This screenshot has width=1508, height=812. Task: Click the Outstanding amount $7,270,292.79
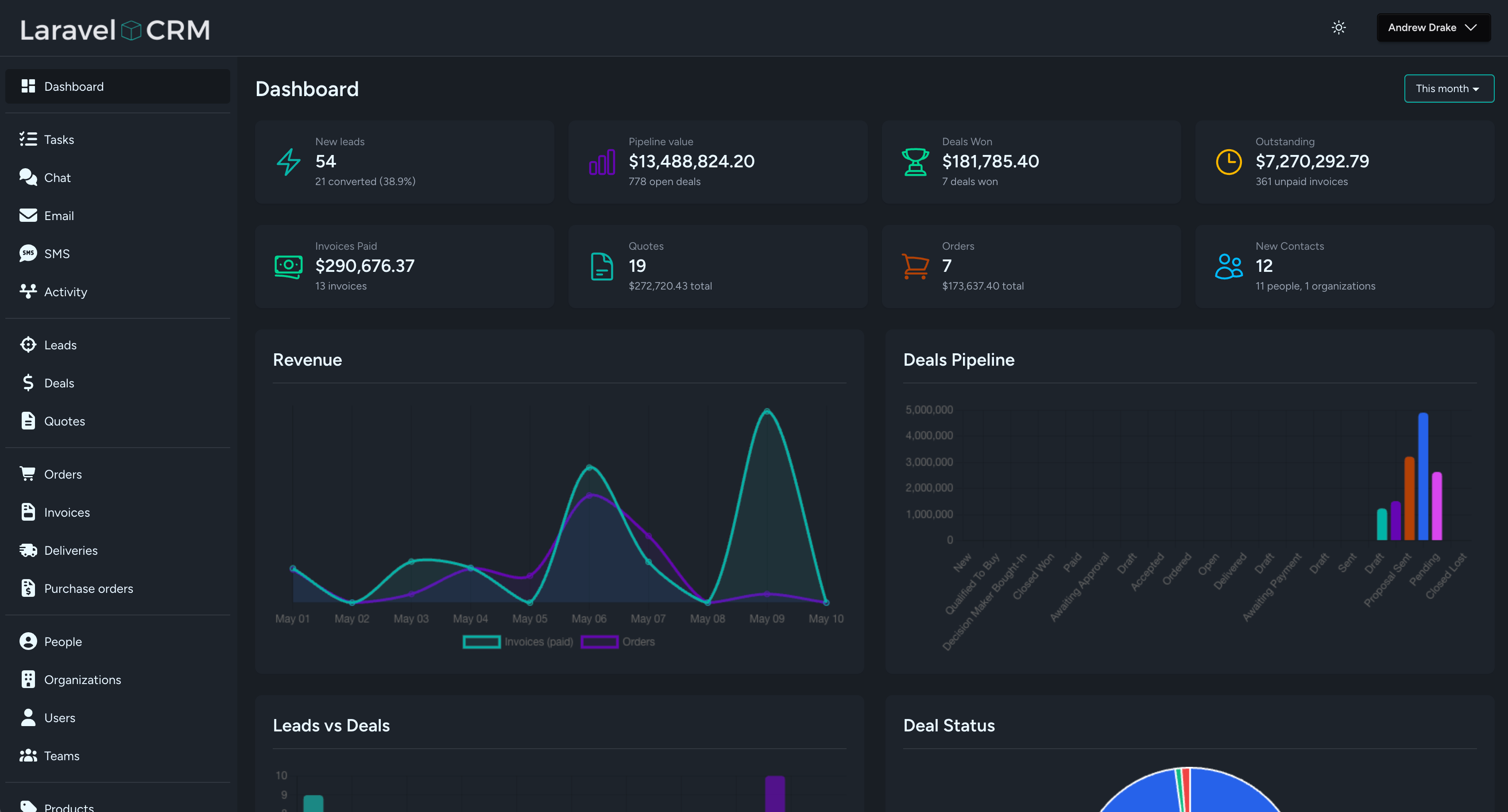(1312, 161)
